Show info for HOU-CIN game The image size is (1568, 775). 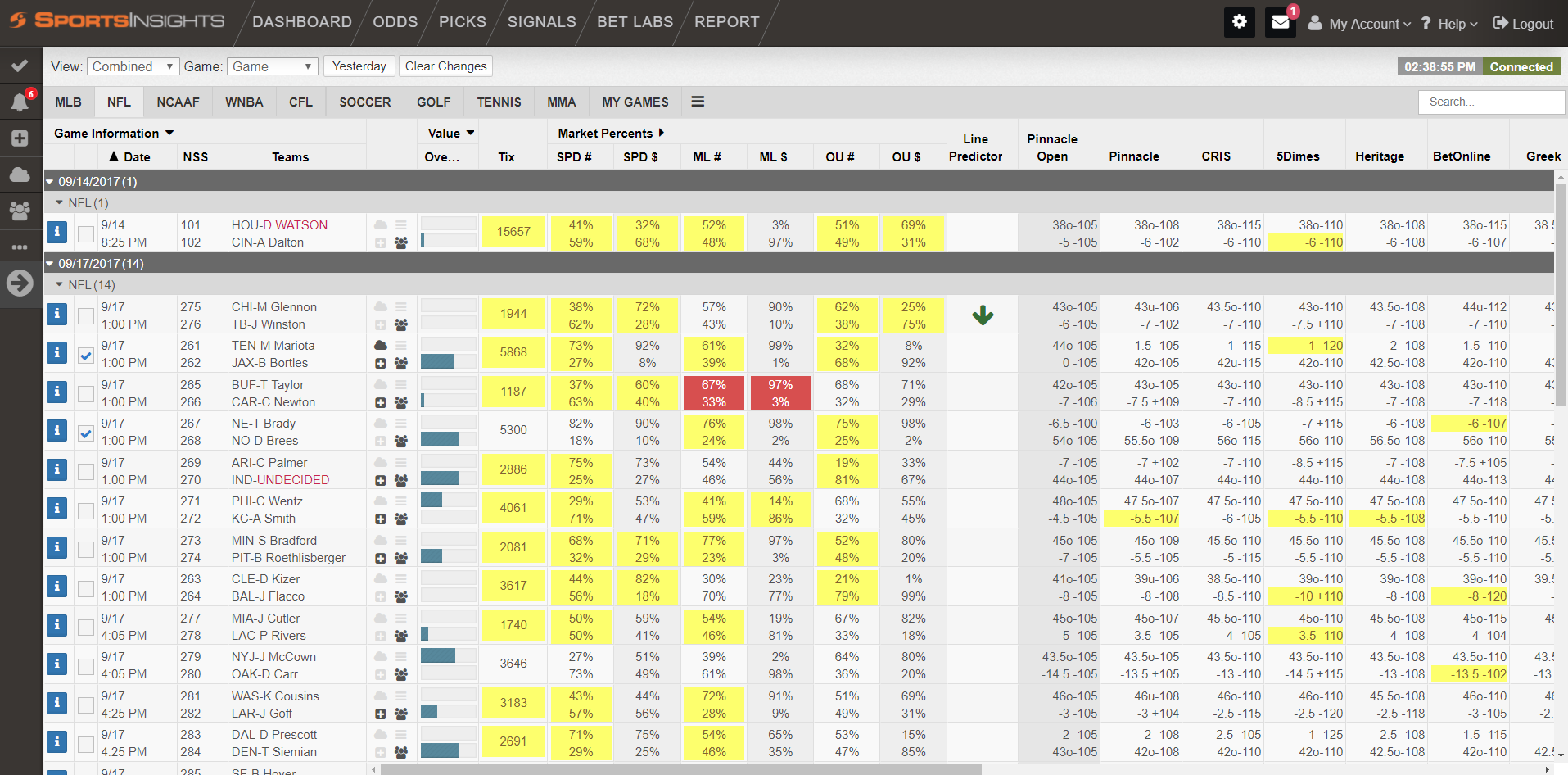[x=56, y=233]
